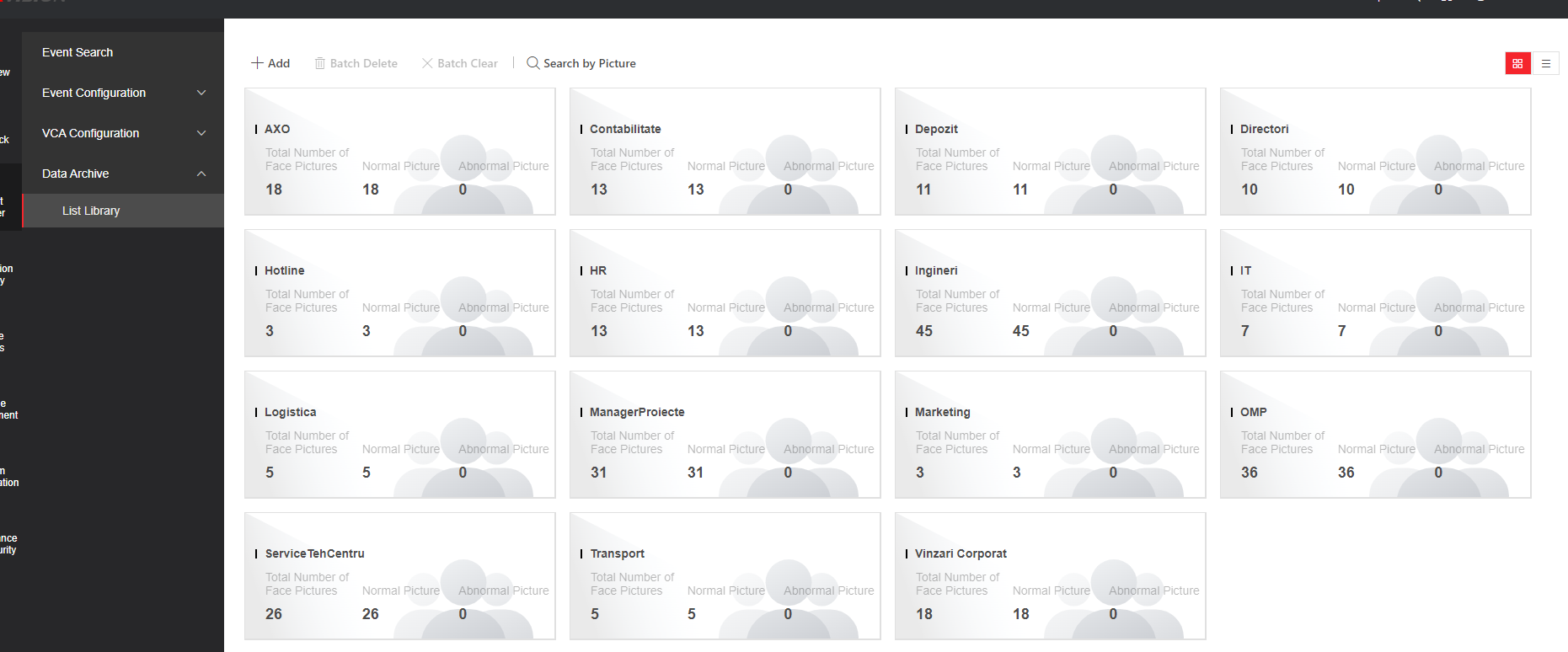Open the Contabilitate library card
Viewport: 1568px width, 652px height.
pos(725,152)
